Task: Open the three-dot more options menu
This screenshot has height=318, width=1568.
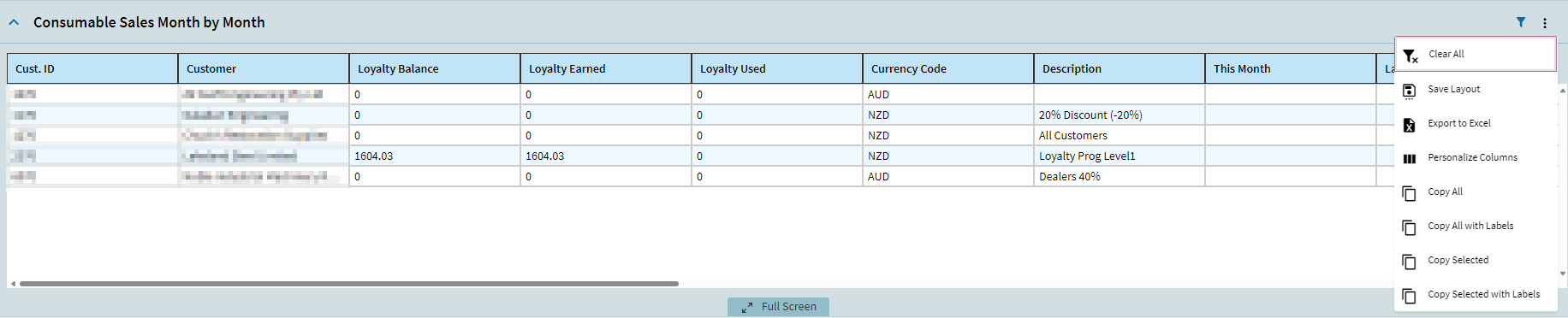Action: pyautogui.click(x=1545, y=23)
